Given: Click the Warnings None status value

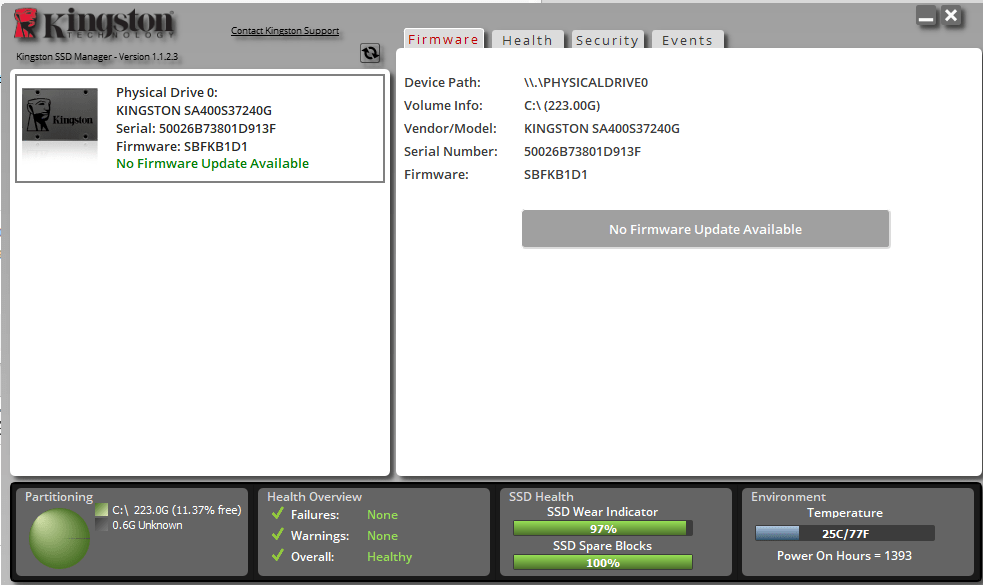Looking at the screenshot, I should [x=382, y=535].
